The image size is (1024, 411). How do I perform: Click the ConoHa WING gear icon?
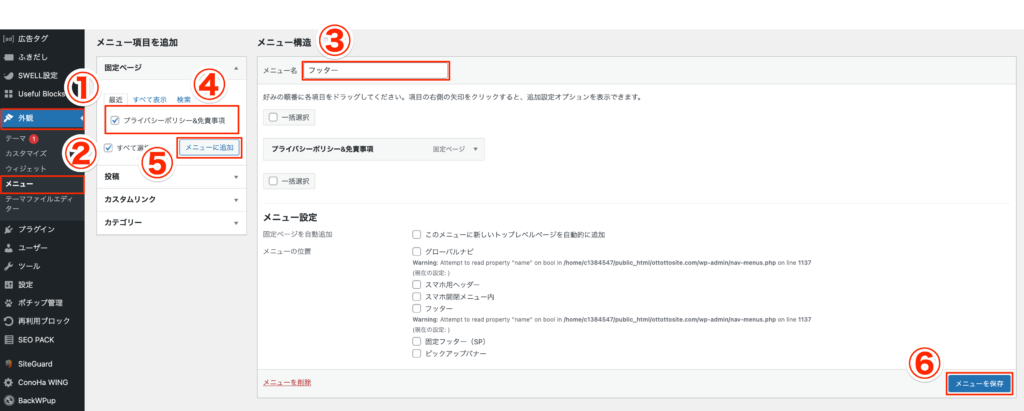[x=8, y=382]
